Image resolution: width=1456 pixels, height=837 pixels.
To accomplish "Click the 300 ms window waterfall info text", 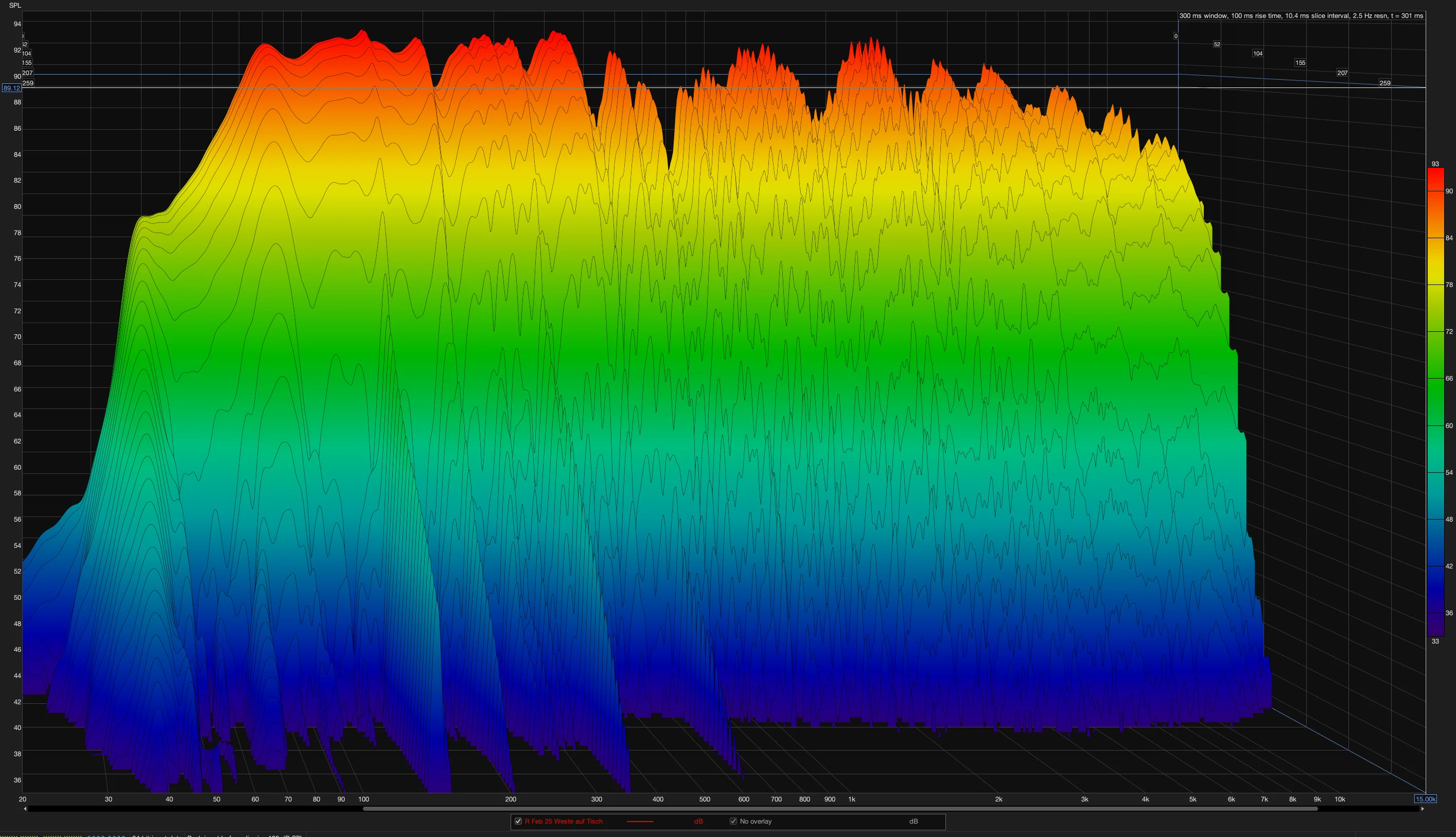I will (1301, 16).
